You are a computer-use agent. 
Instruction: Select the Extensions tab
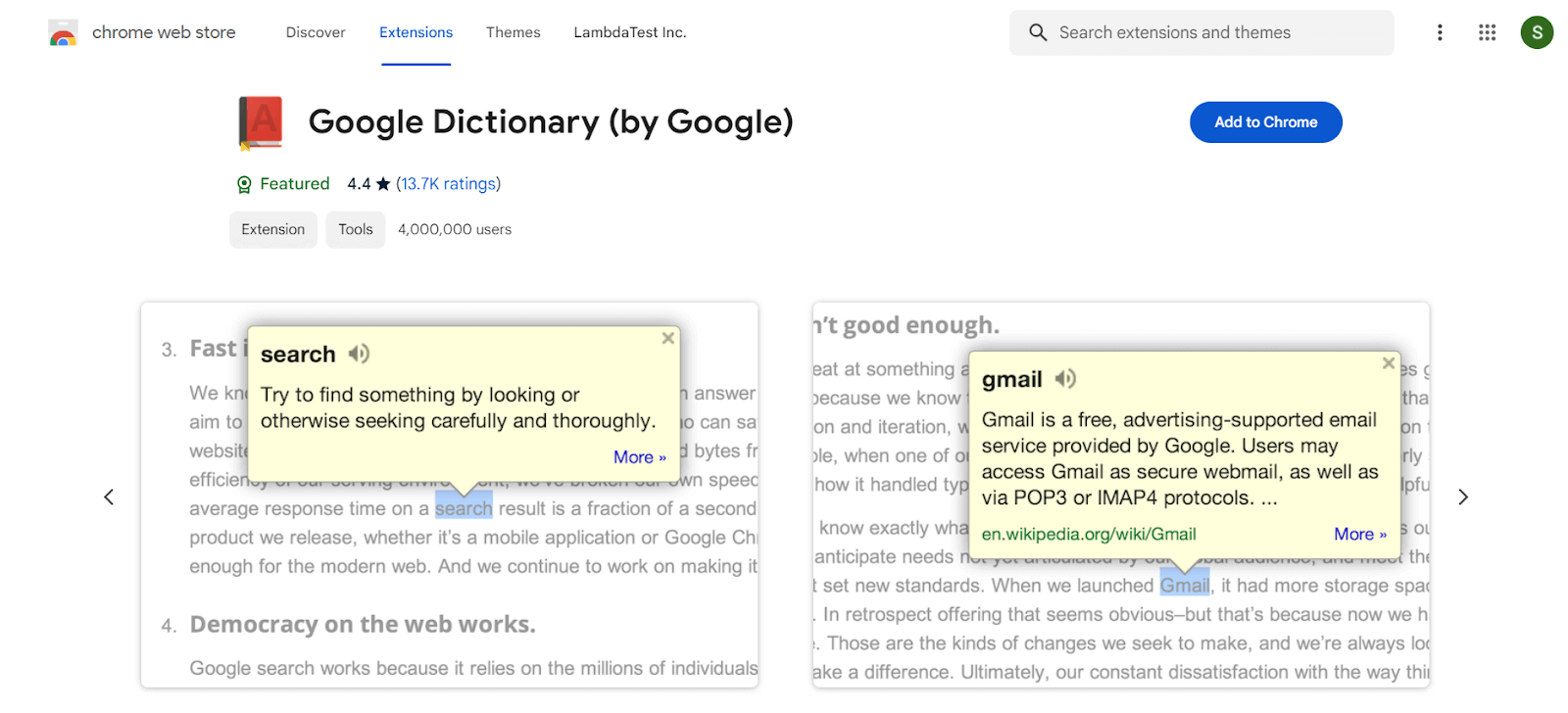pos(416,32)
